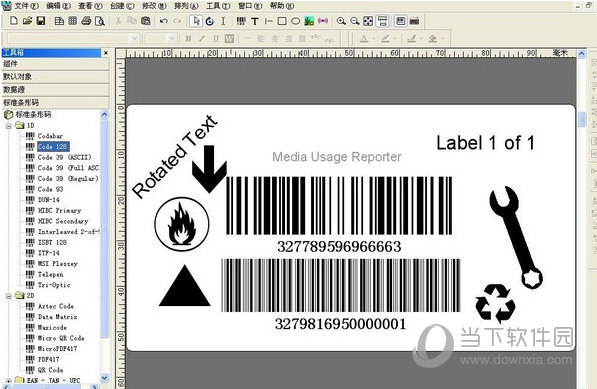The height and width of the screenshot is (389, 597).
Task: Zoom out with magnifier minus
Action: 354,21
